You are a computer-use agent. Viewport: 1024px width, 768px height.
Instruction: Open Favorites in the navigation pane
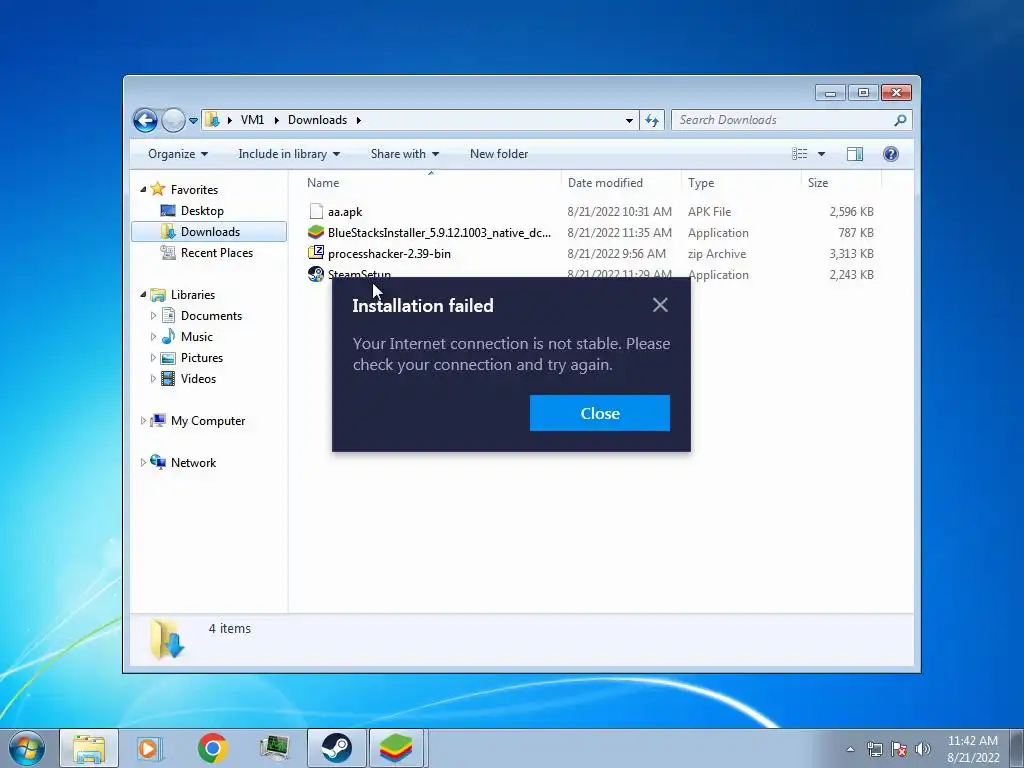click(x=194, y=189)
